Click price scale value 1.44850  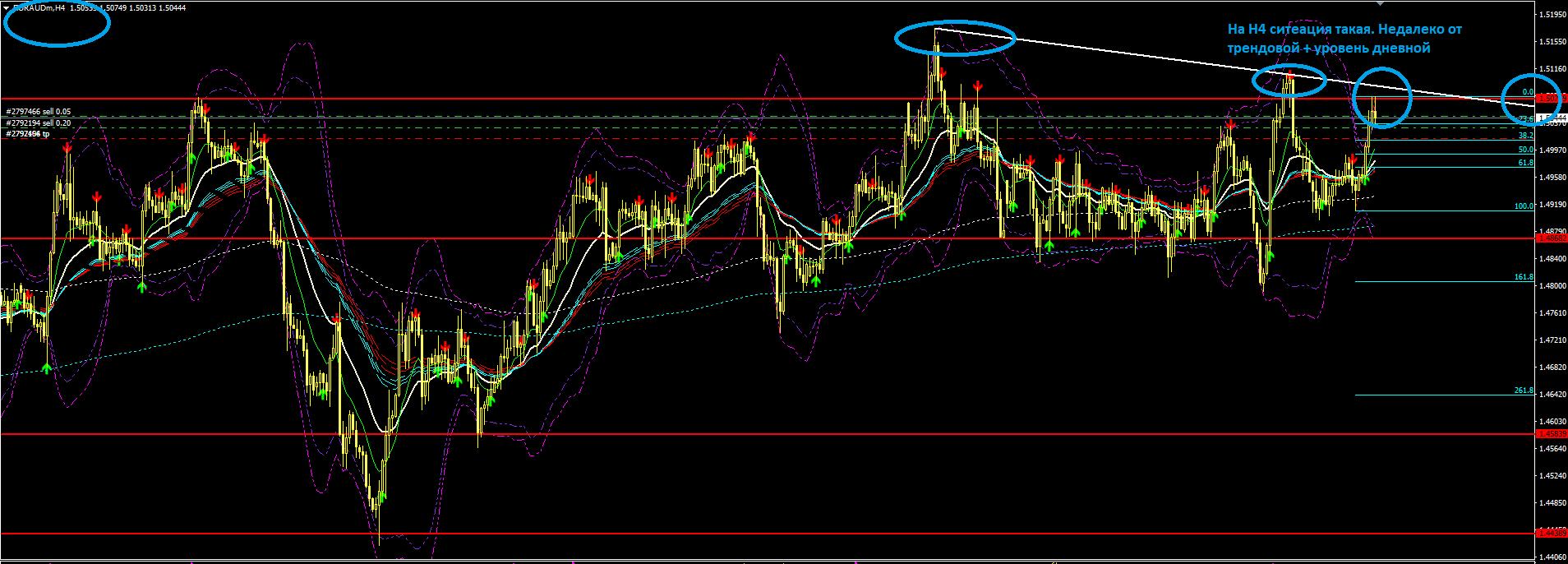click(1552, 502)
